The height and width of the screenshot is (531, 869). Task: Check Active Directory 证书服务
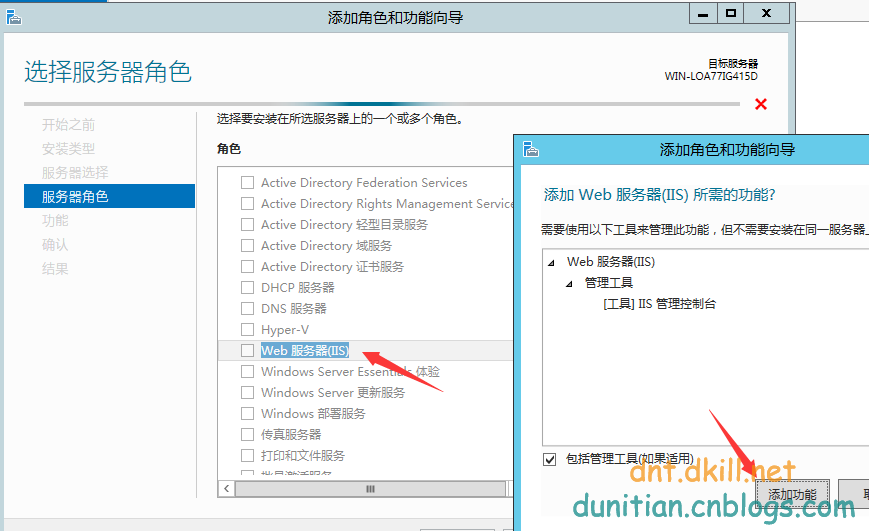pos(248,267)
